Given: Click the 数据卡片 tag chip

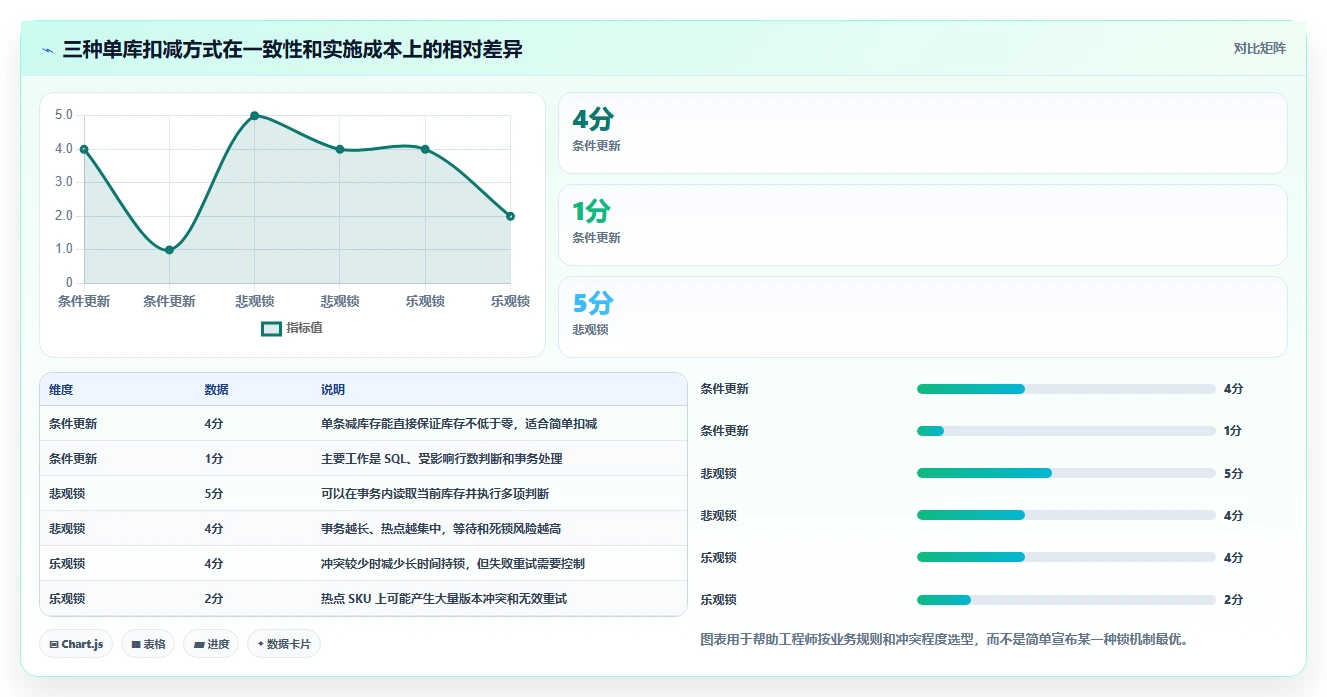Looking at the screenshot, I should [x=283, y=644].
